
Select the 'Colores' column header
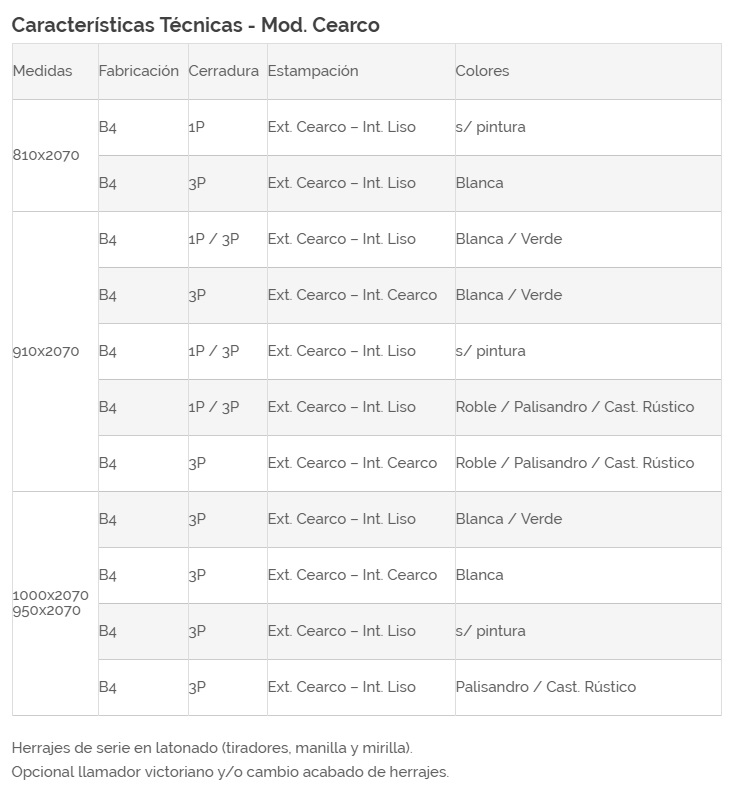(x=482, y=71)
